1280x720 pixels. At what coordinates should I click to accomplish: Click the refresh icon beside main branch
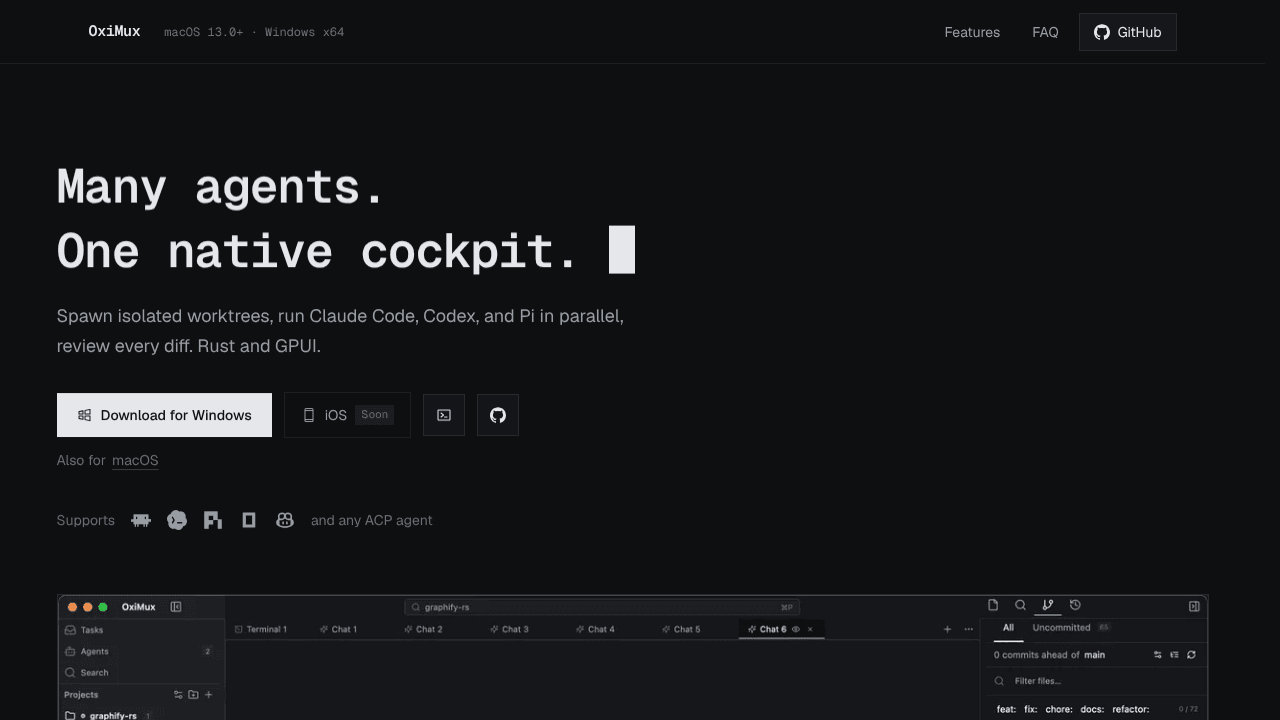point(1191,655)
